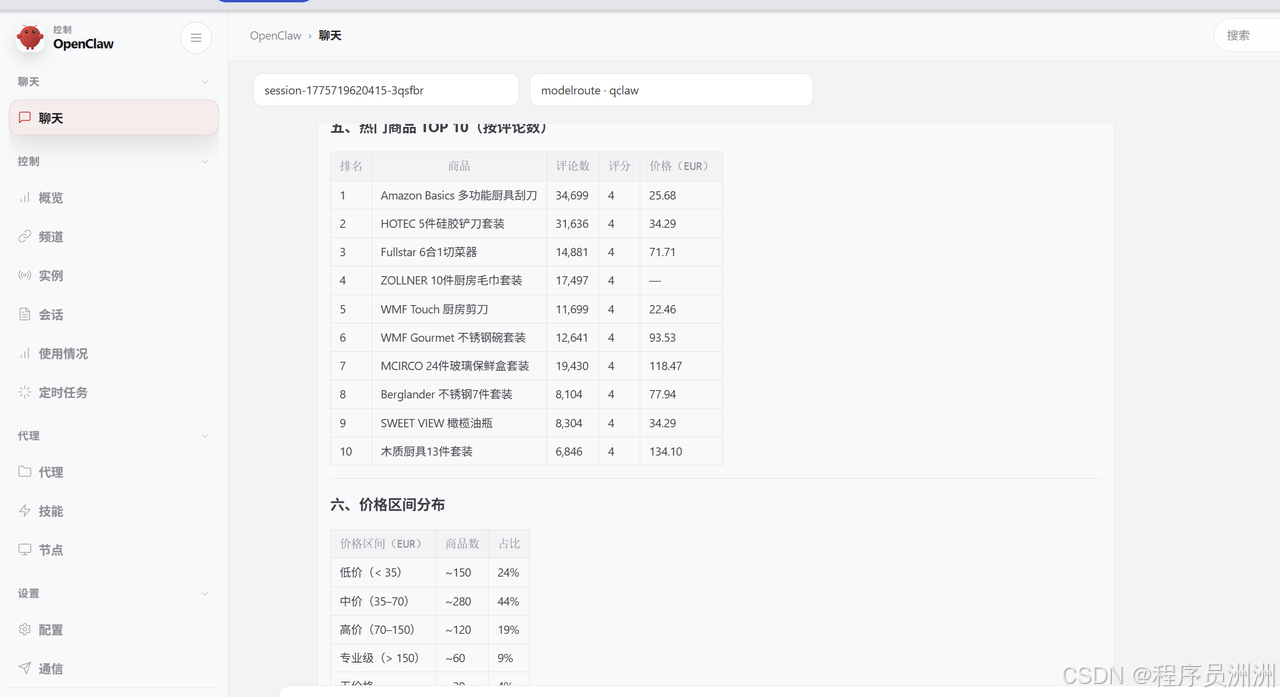Click the link icon beside 频道
This screenshot has height=697, width=1280.
[25, 237]
